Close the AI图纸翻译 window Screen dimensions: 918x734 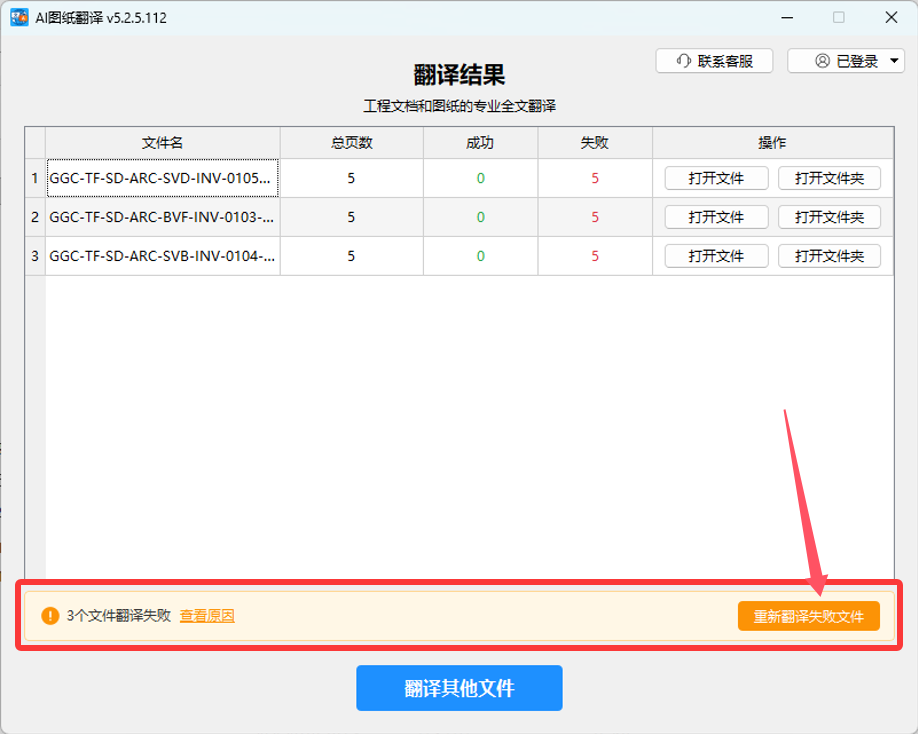(891, 18)
